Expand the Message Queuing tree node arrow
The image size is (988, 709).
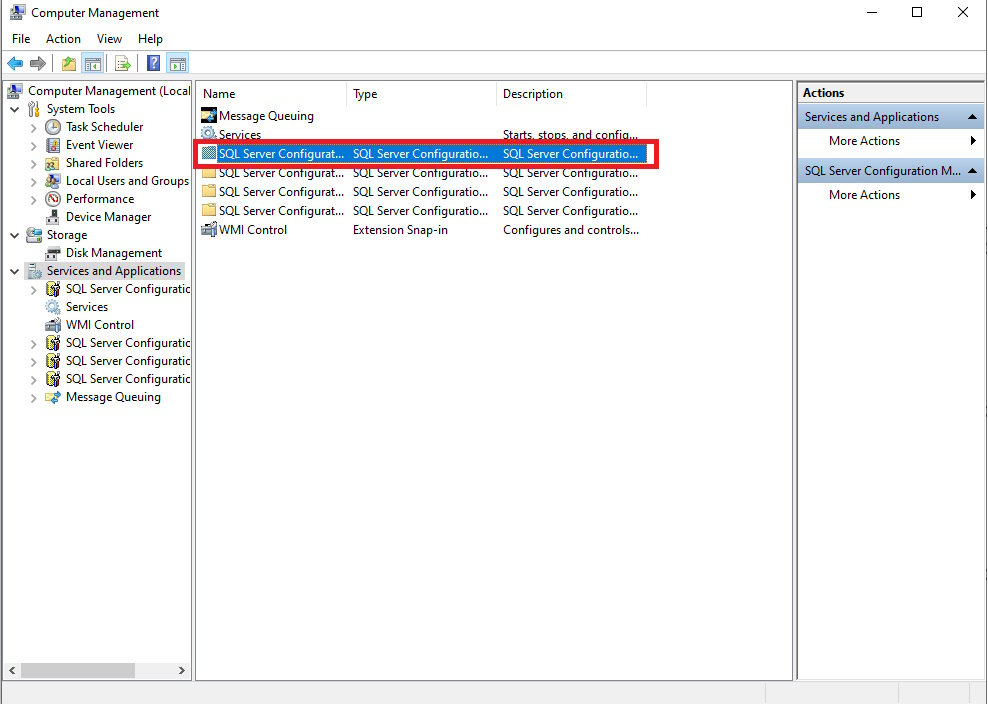point(33,398)
